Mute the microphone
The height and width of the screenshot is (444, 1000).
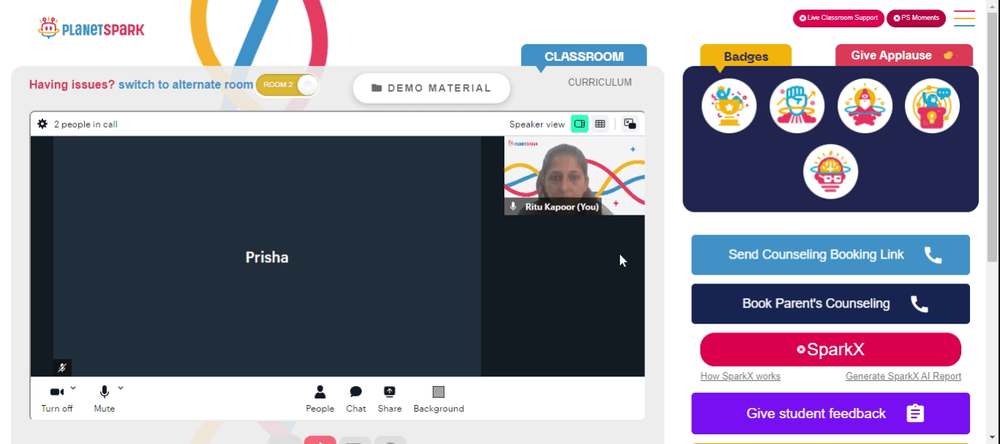(104, 398)
